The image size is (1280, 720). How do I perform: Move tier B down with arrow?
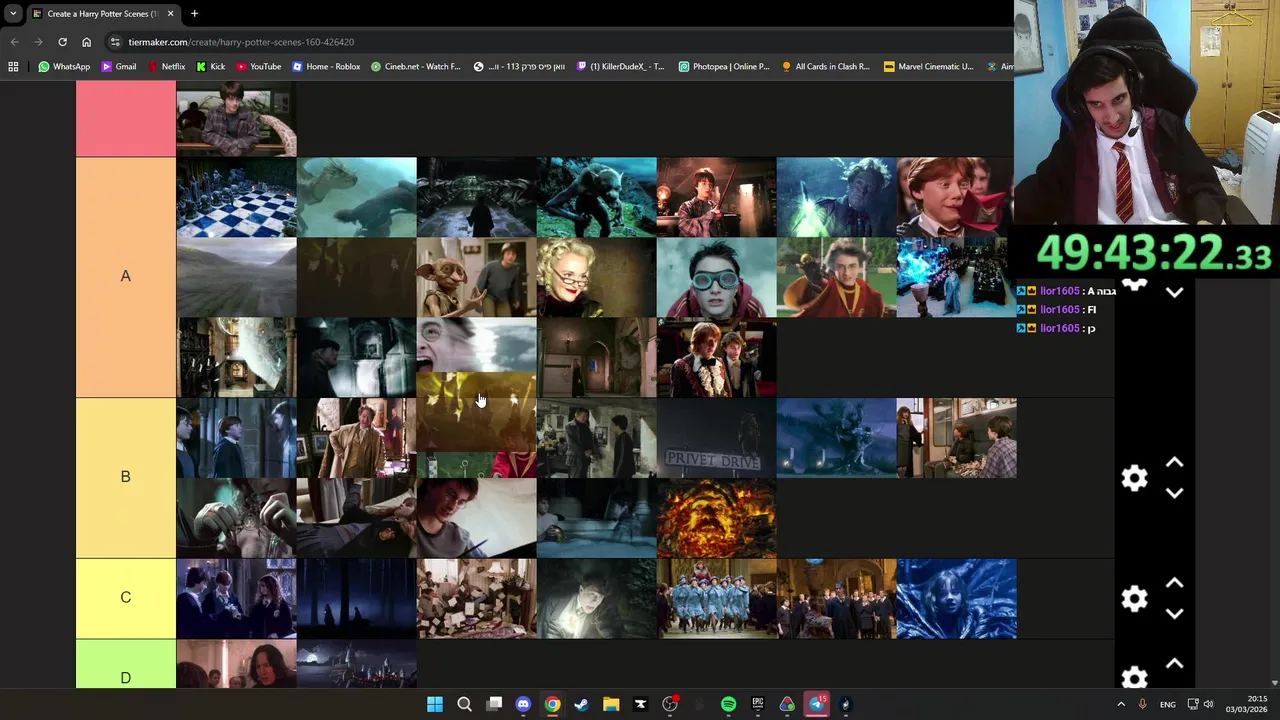tap(1175, 493)
